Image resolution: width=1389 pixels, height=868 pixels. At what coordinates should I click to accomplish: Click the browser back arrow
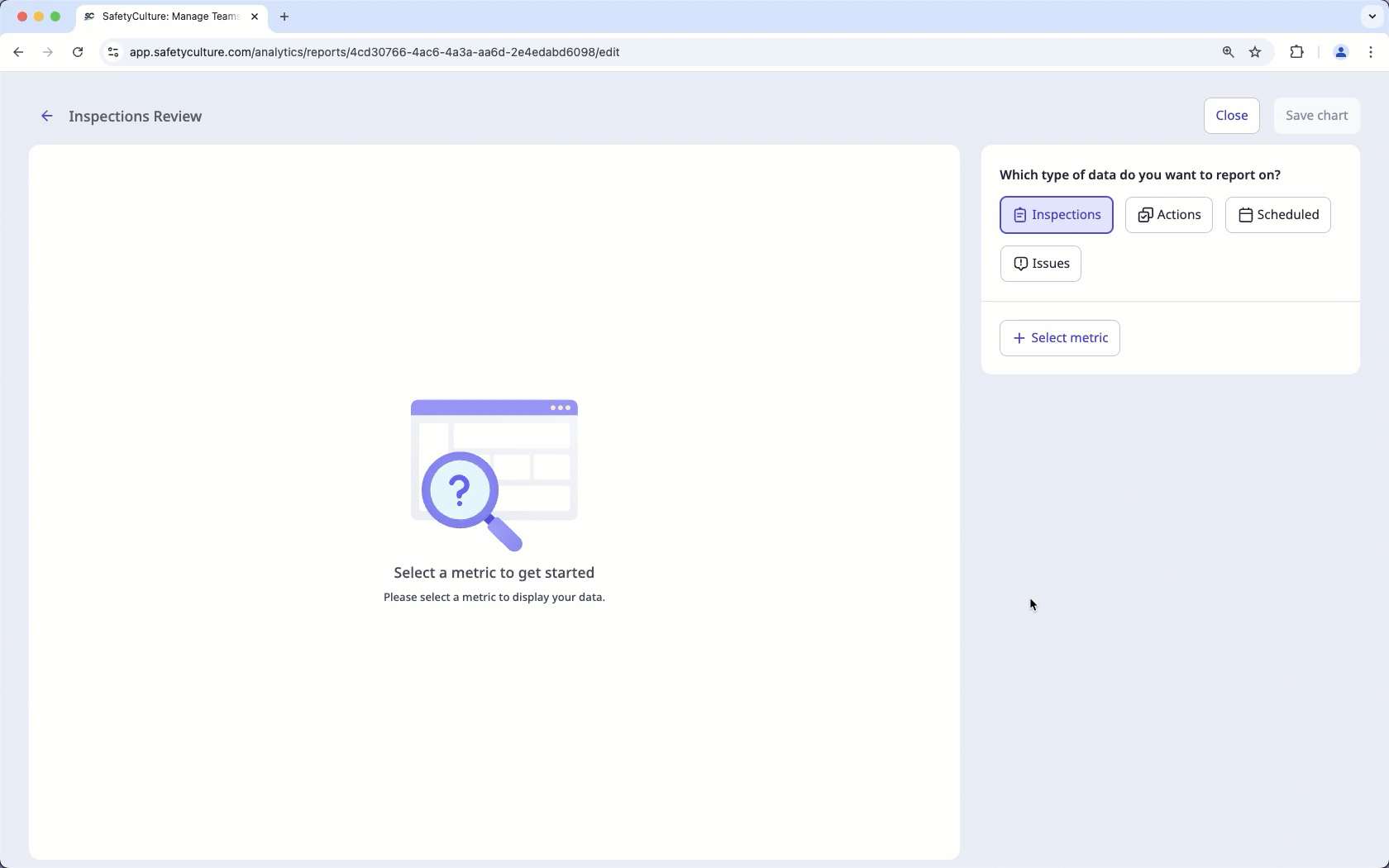[x=18, y=52]
